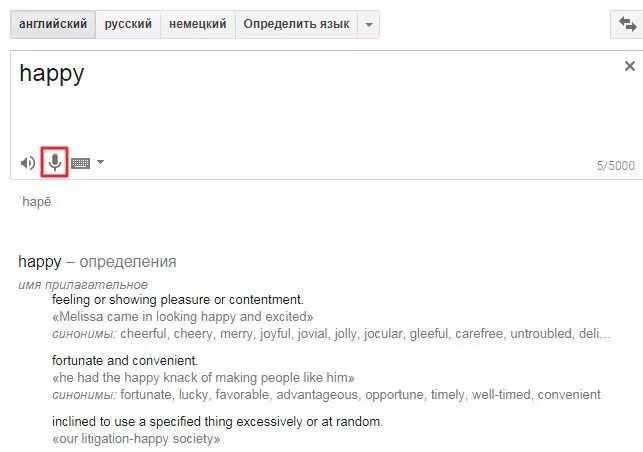The image size is (643, 452).
Task: Click the microphone voice input icon
Action: tap(55, 162)
